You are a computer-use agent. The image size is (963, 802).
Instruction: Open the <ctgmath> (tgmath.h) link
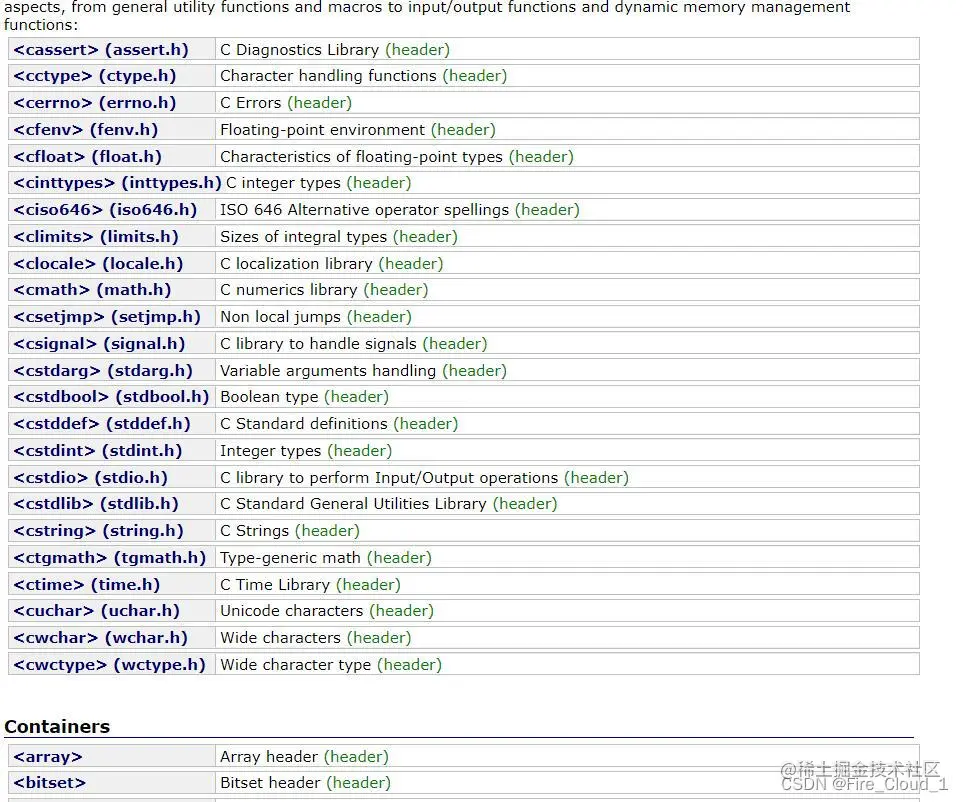109,558
